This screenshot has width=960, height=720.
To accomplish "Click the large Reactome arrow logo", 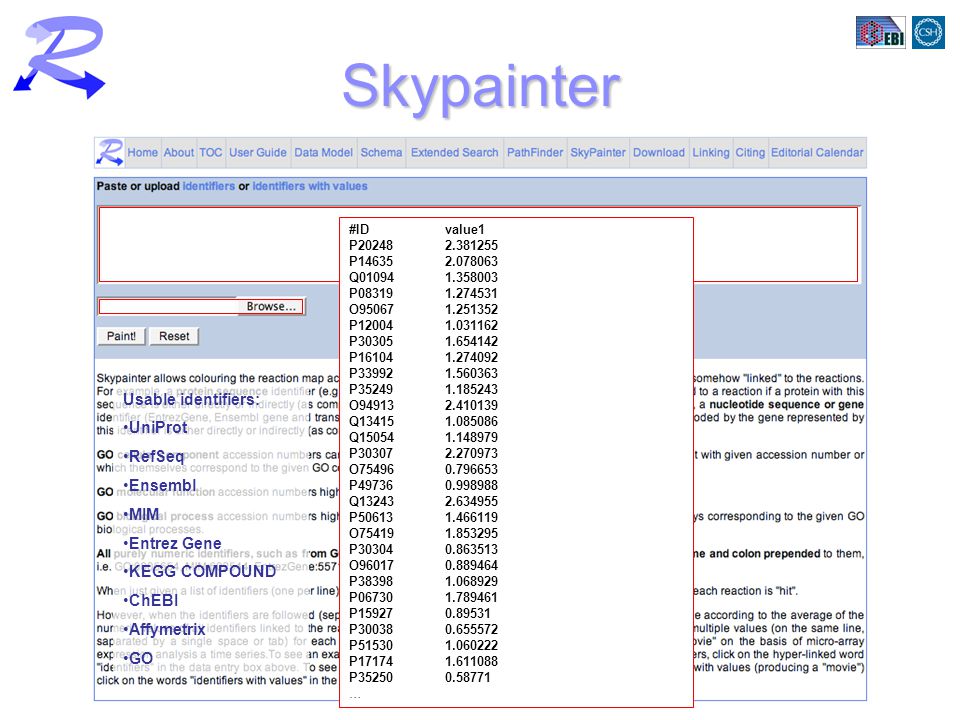I will click(x=59, y=57).
